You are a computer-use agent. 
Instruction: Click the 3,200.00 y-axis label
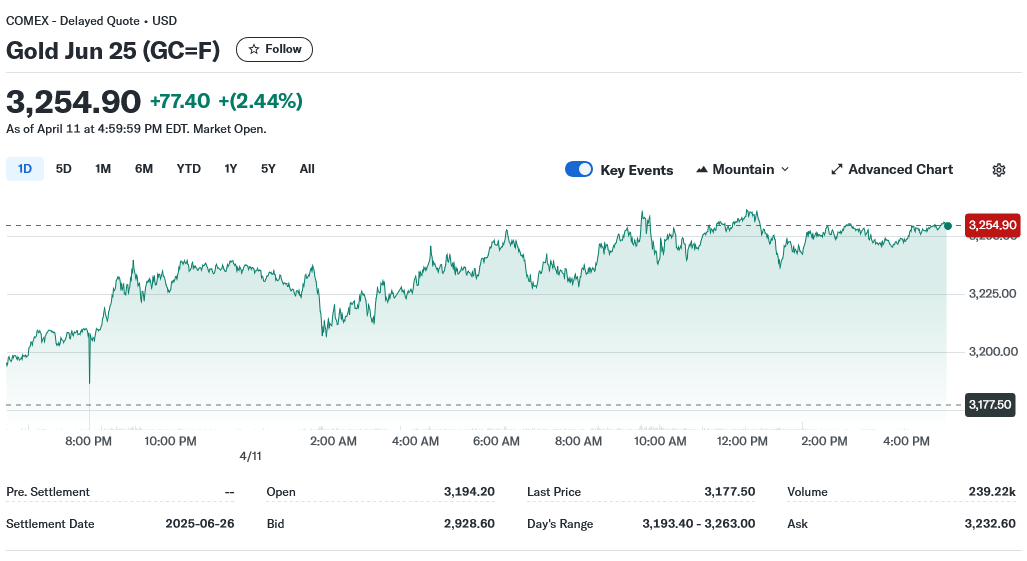tap(993, 352)
